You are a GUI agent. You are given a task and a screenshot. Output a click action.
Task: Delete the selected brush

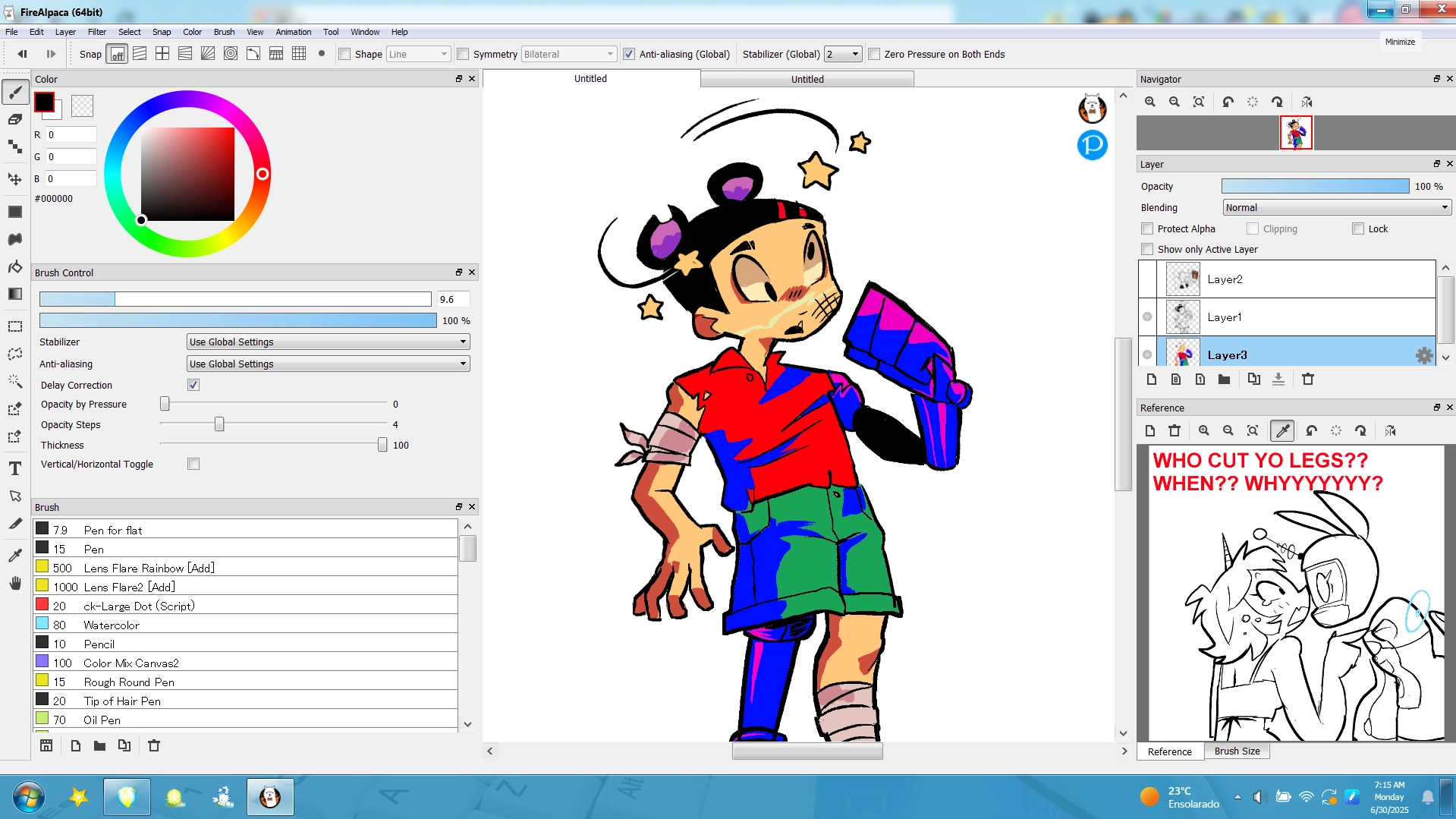point(154,746)
